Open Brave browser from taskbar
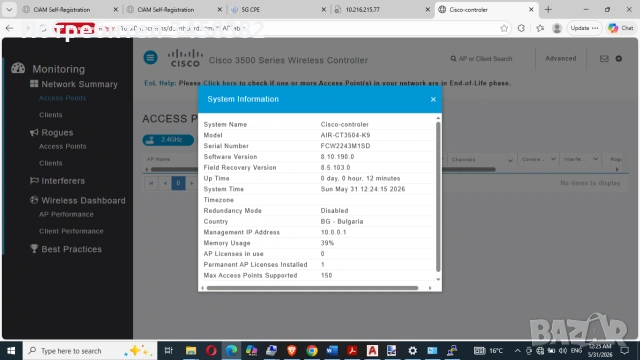The height and width of the screenshot is (360, 640). (291, 351)
